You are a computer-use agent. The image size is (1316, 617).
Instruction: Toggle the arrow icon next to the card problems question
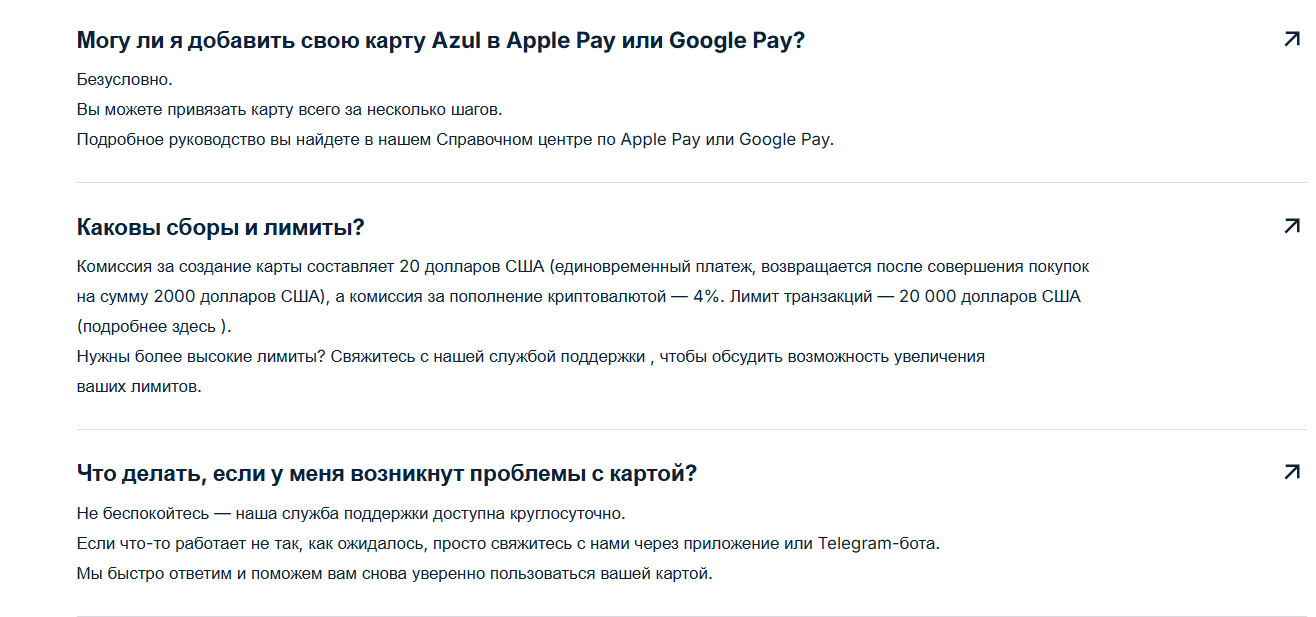(x=1291, y=472)
